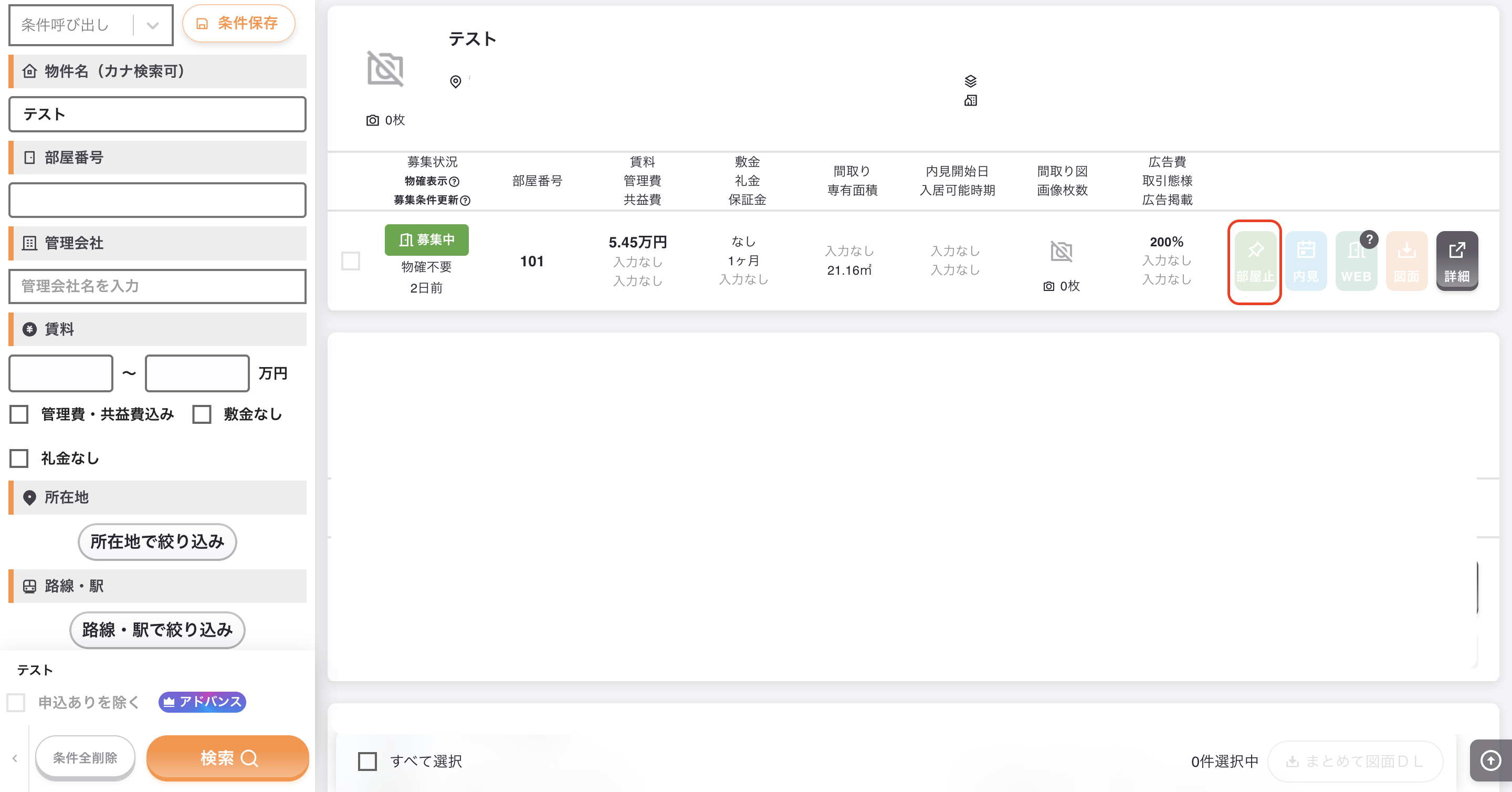Viewport: 1512px width, 792px height.
Task: Save conditions with 条件保存 button
Action: (238, 24)
